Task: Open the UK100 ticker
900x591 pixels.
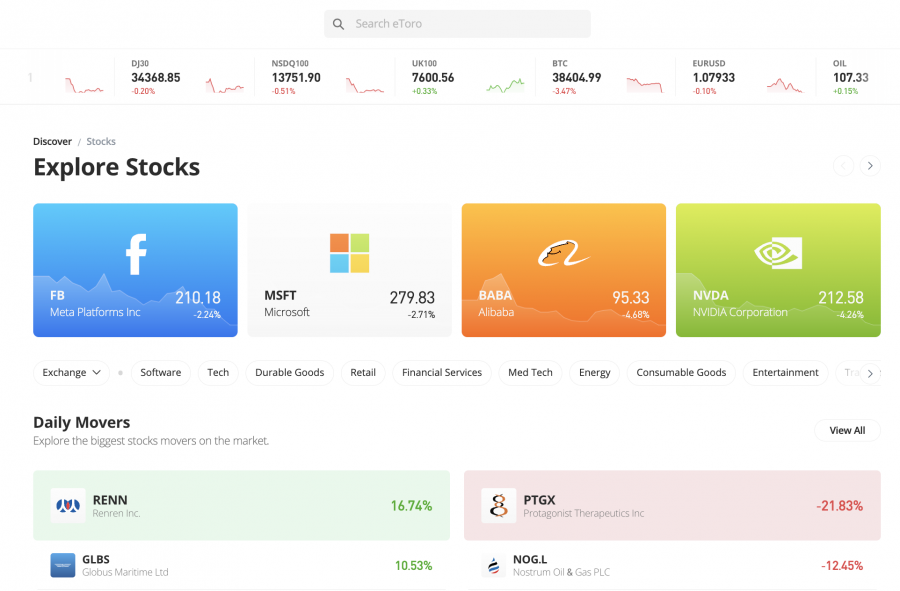Action: pos(465,77)
